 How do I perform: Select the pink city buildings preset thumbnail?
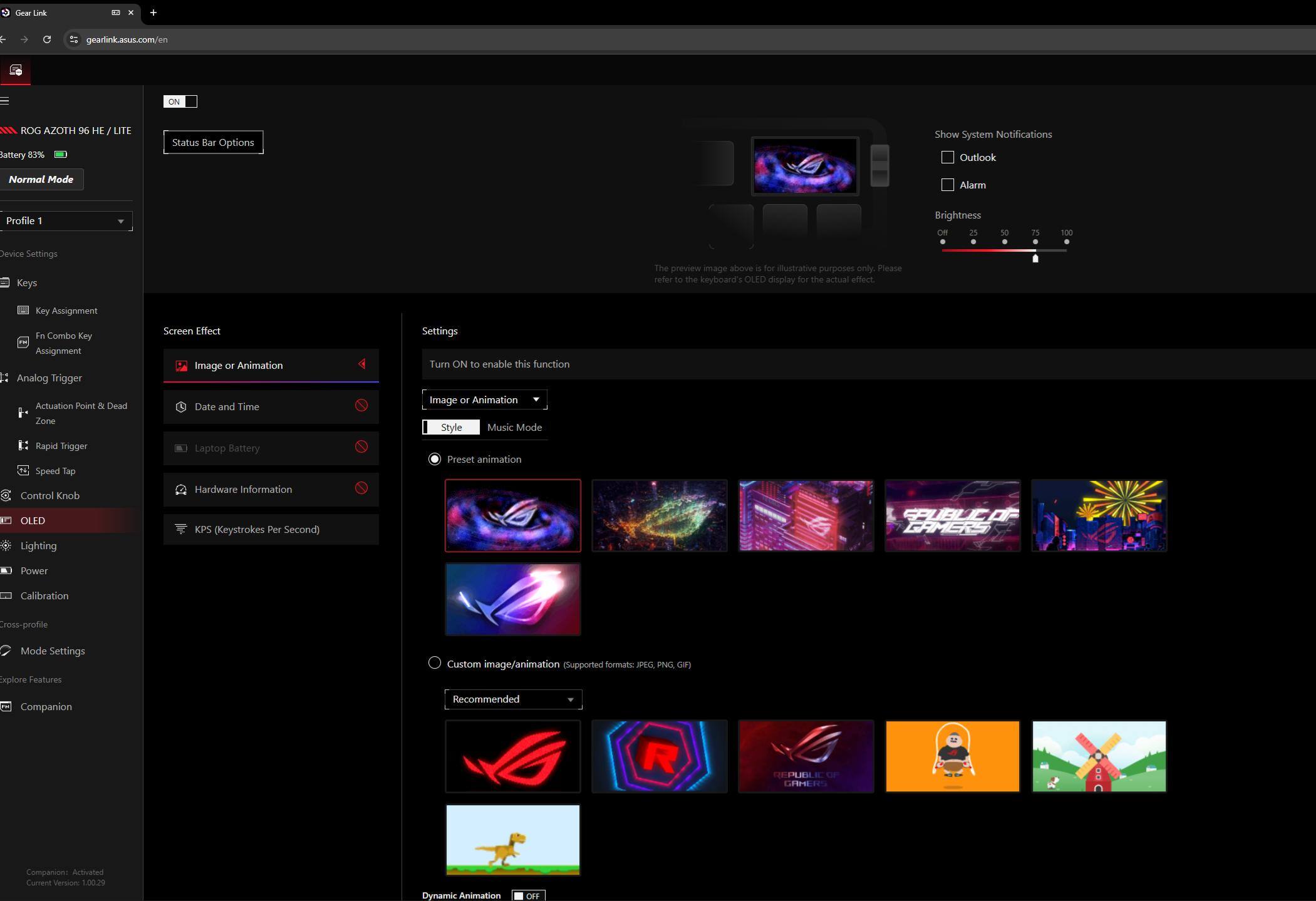(x=806, y=515)
